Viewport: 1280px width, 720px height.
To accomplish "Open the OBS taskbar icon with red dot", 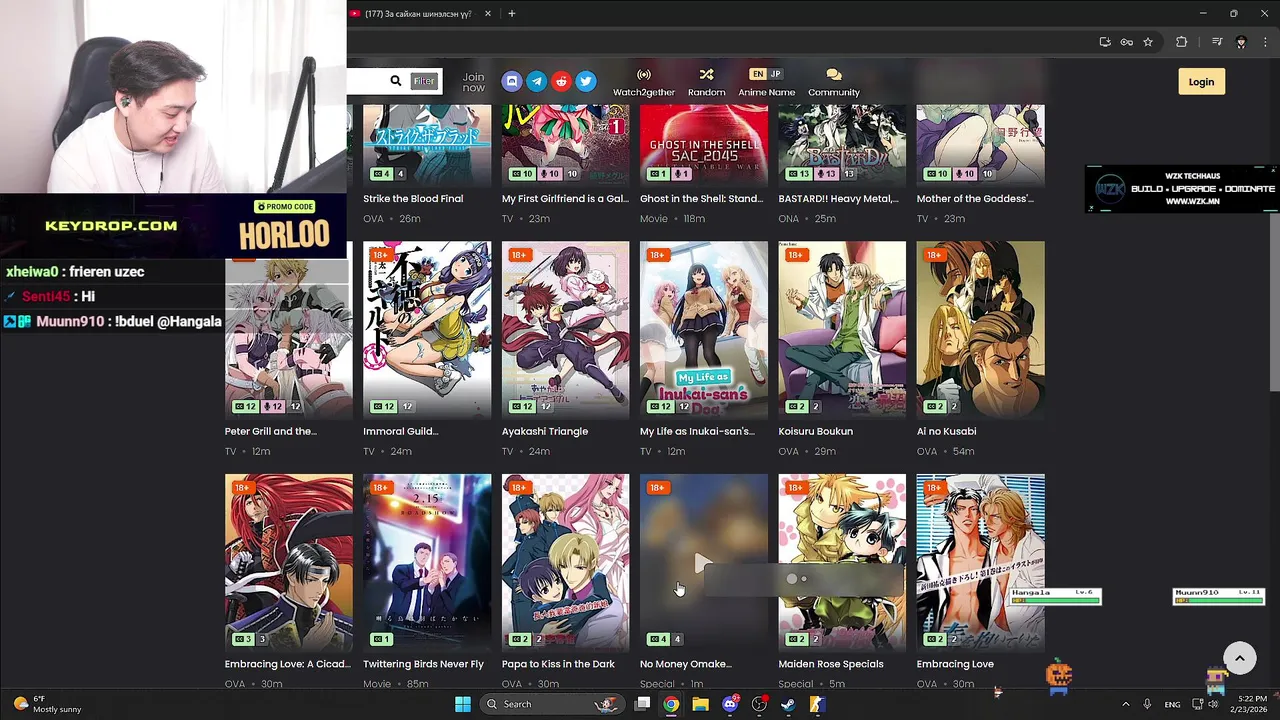I will click(759, 704).
